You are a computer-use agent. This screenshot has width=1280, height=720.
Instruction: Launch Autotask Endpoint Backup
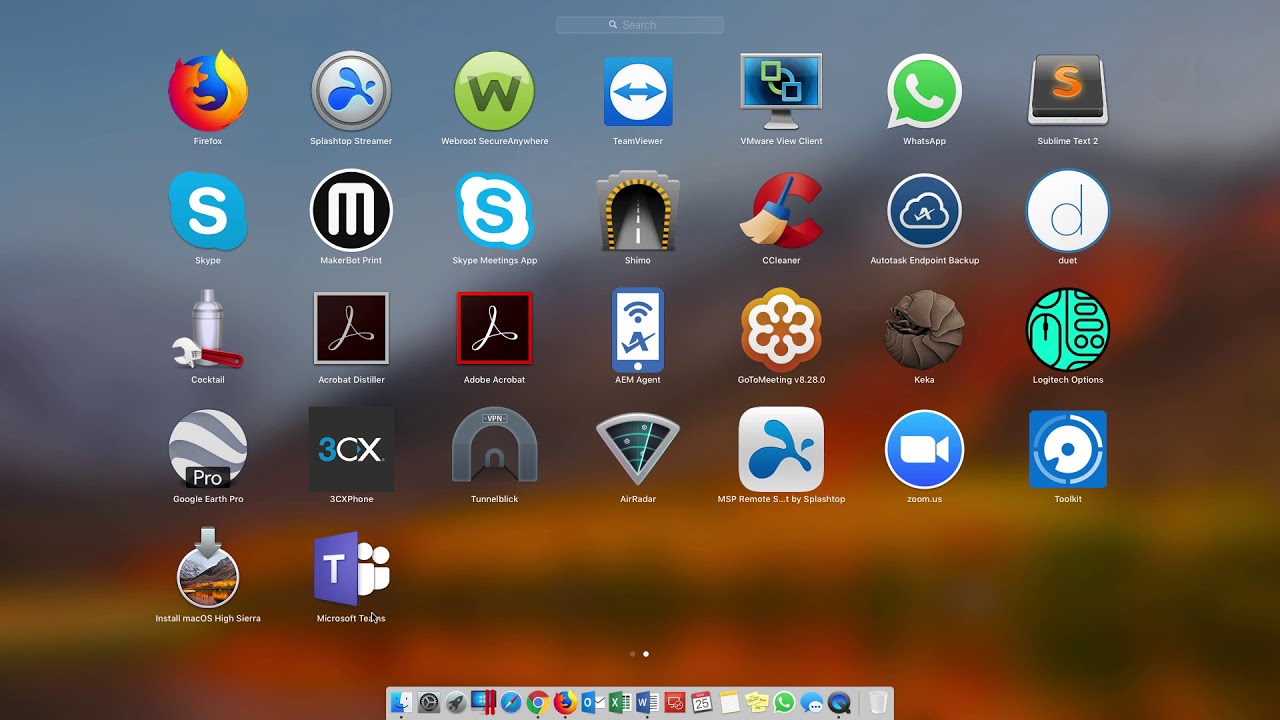[924, 210]
